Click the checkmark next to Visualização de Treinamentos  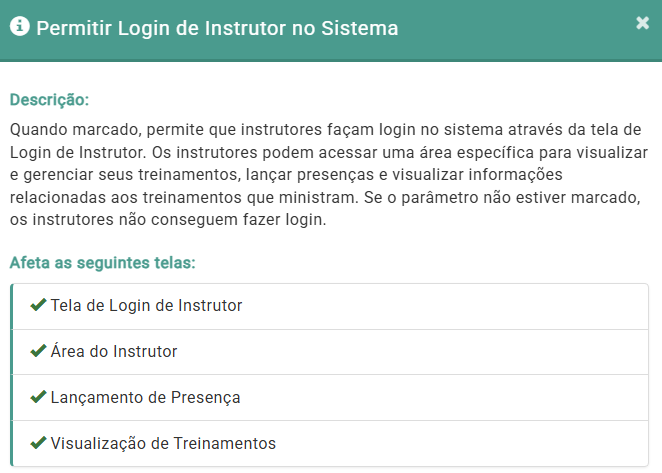39,442
